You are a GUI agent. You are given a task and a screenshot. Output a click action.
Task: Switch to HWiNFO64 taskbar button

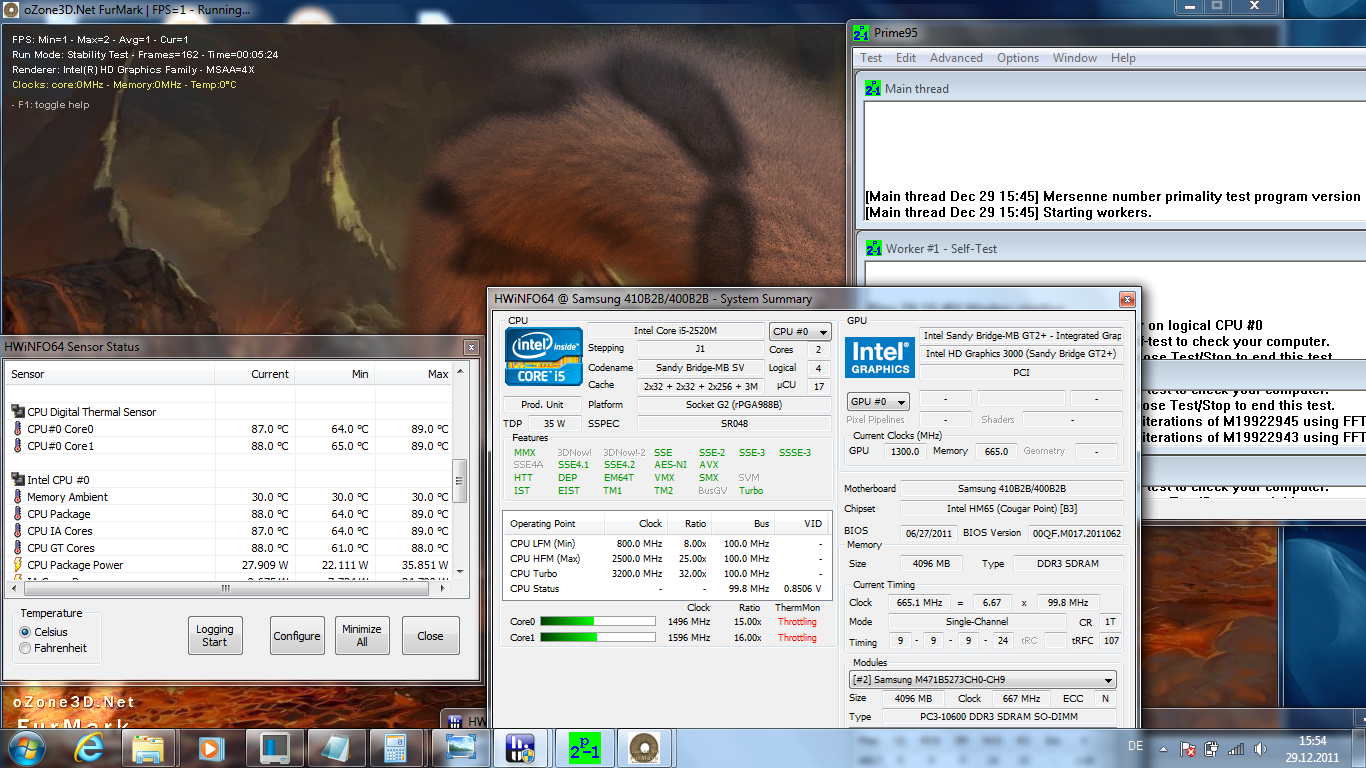point(520,748)
